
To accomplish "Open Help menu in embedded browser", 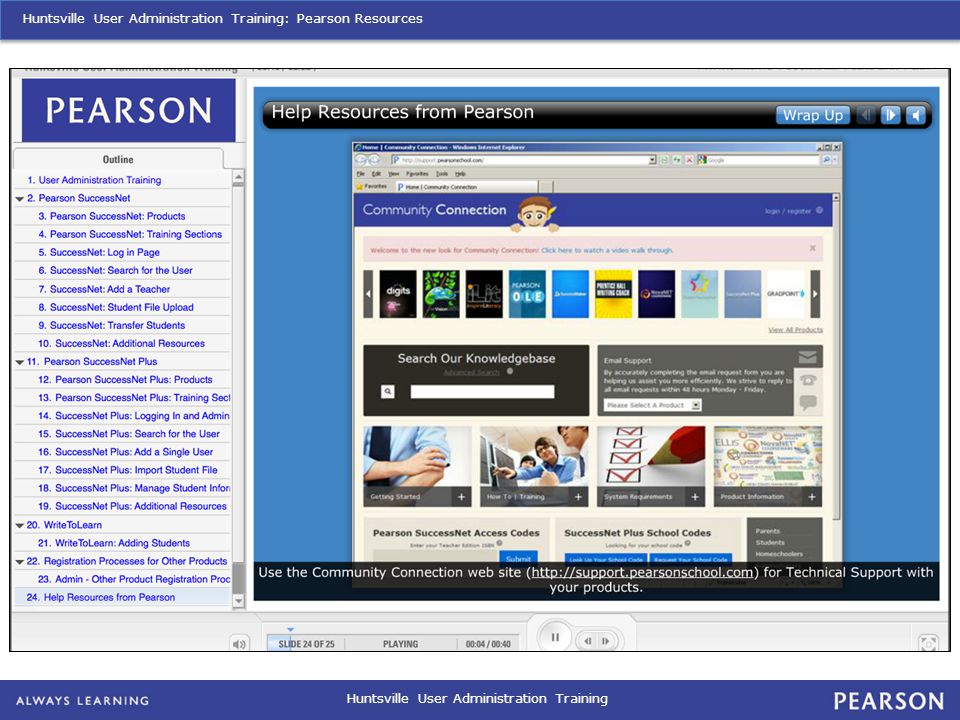I will (460, 174).
